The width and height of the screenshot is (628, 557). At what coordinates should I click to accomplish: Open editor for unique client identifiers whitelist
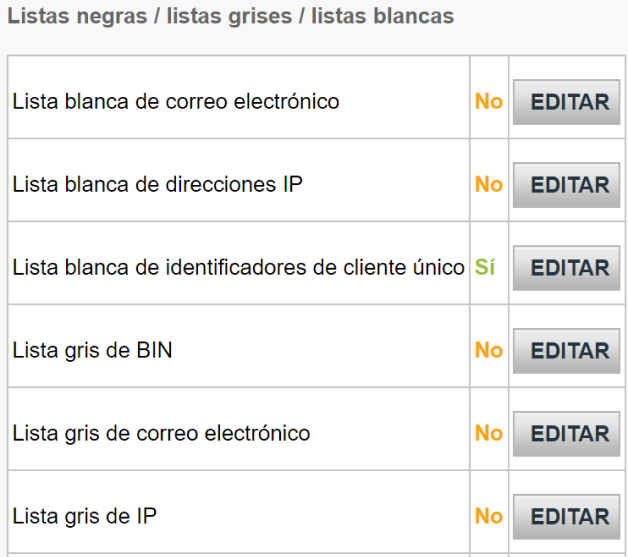tap(566, 268)
